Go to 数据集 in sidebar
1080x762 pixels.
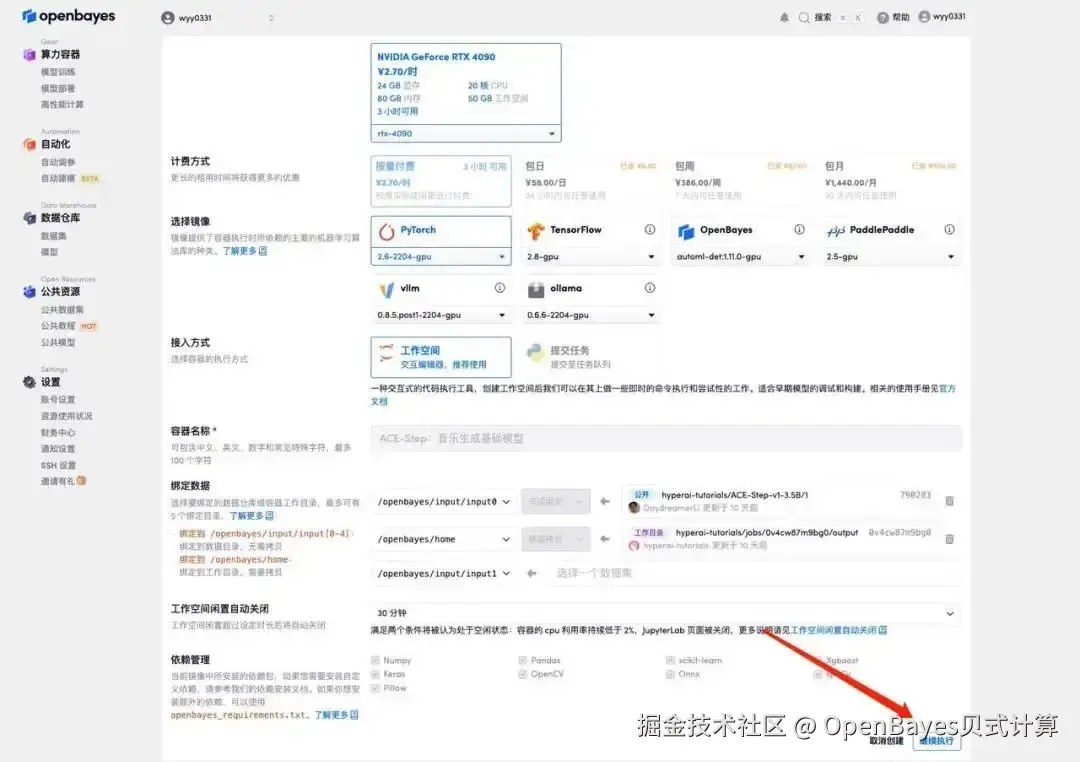(54, 236)
